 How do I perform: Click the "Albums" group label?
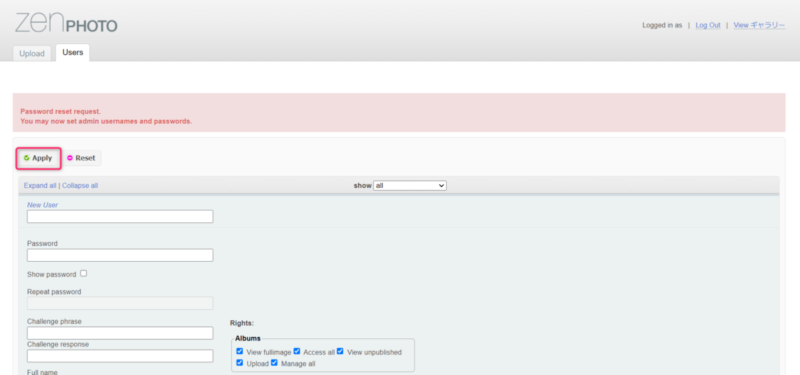tap(248, 338)
